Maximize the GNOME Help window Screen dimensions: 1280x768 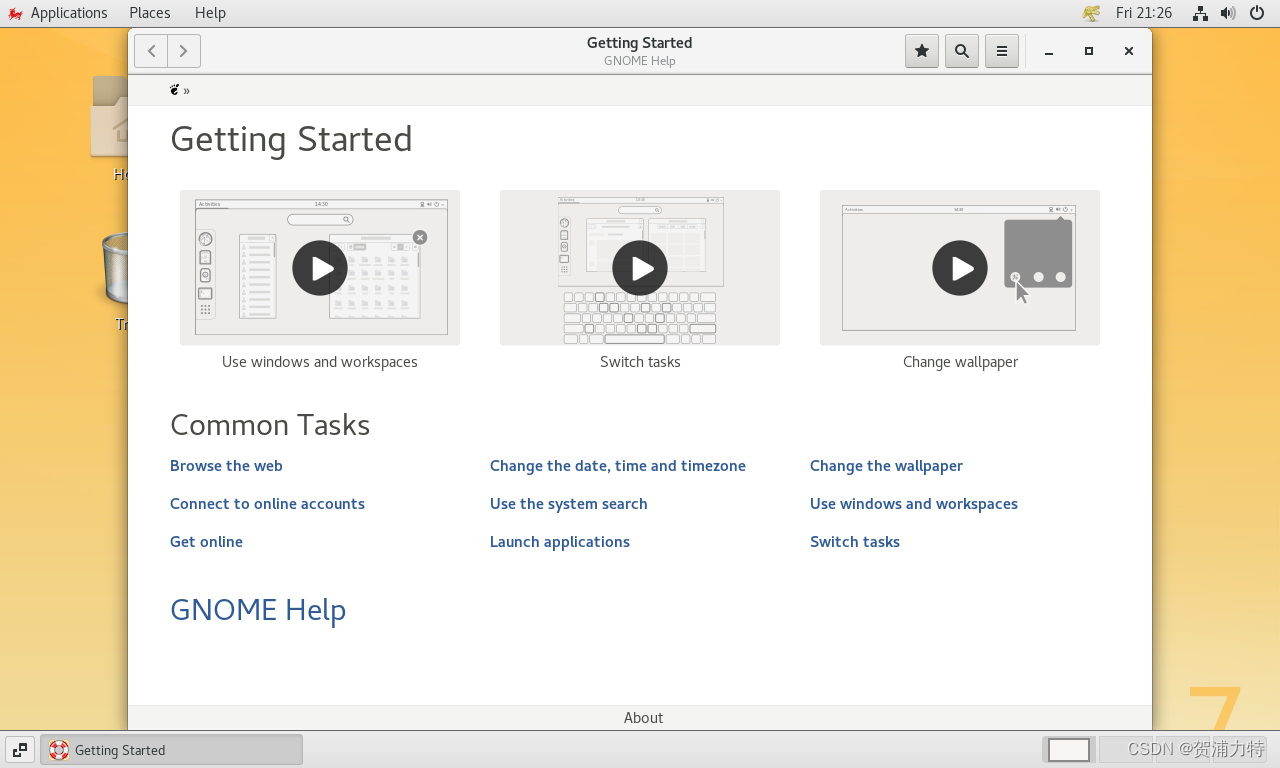[1089, 52]
